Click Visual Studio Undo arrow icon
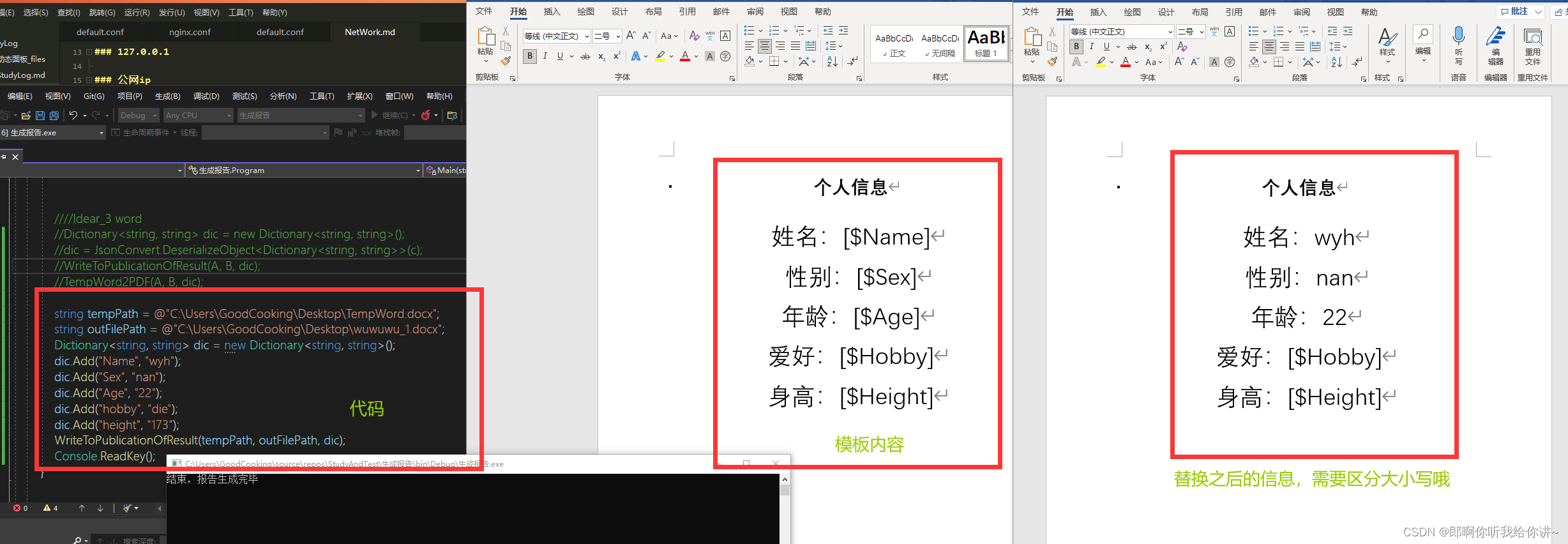 pos(73,116)
